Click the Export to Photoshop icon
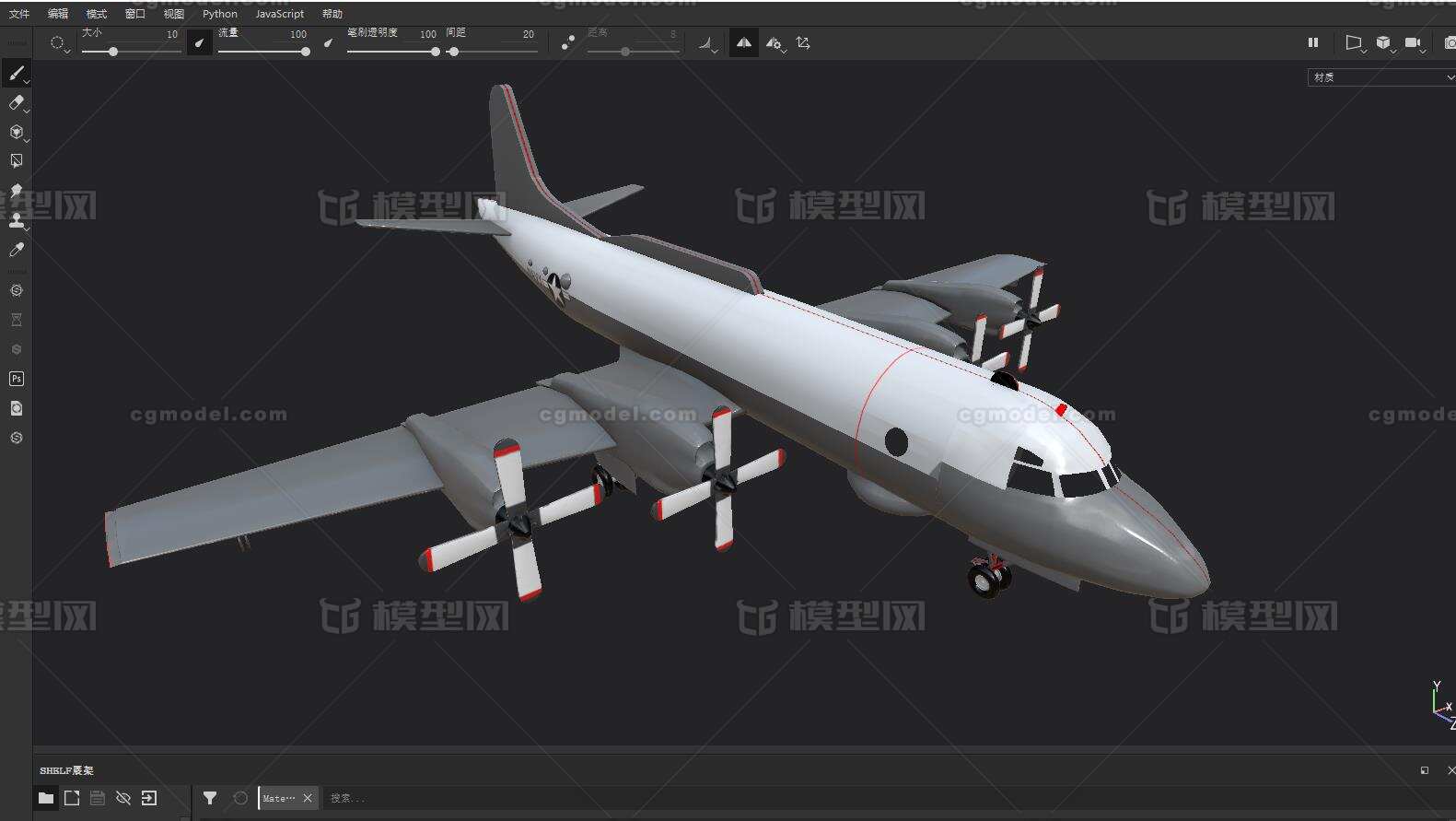The image size is (1456, 821). [x=16, y=379]
